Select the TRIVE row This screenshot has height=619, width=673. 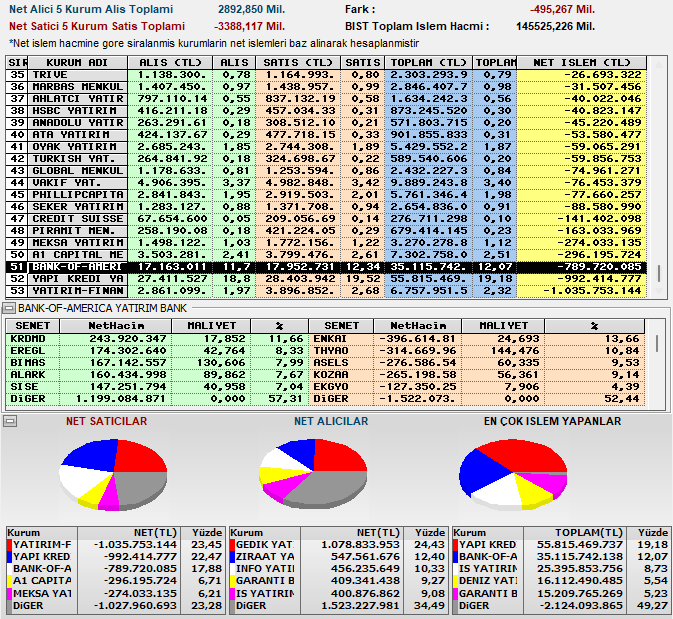(326, 75)
